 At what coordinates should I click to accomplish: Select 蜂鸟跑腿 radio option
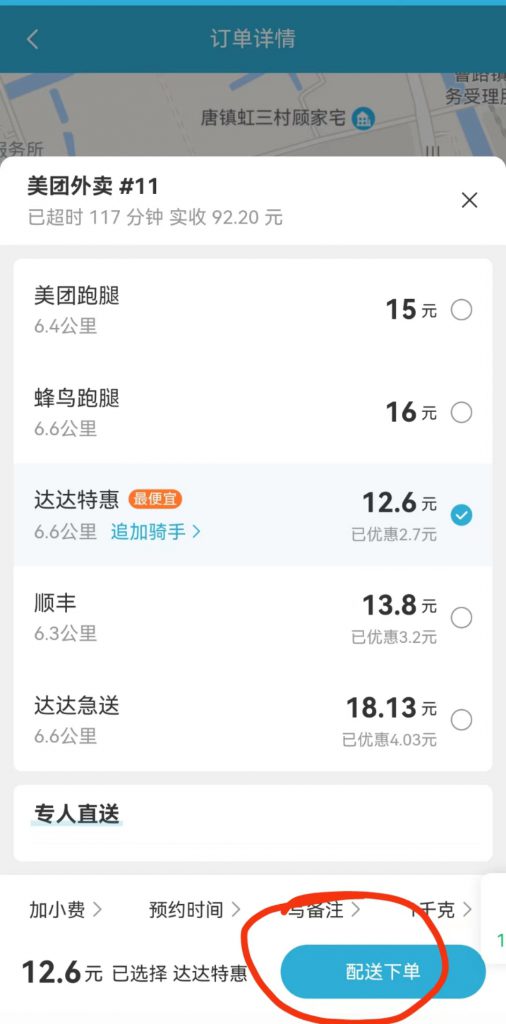coord(462,413)
